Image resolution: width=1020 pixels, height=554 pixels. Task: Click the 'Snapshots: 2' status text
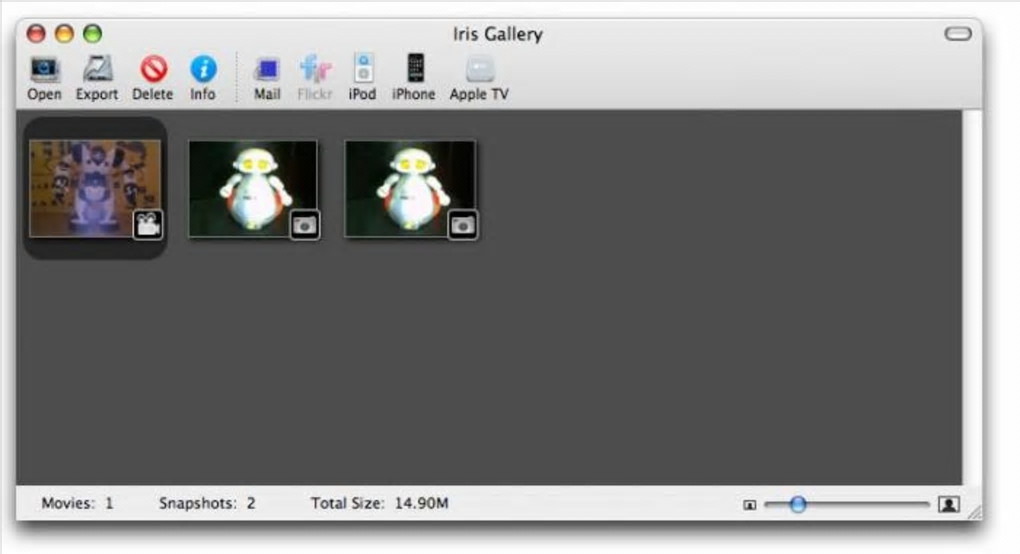coord(207,503)
